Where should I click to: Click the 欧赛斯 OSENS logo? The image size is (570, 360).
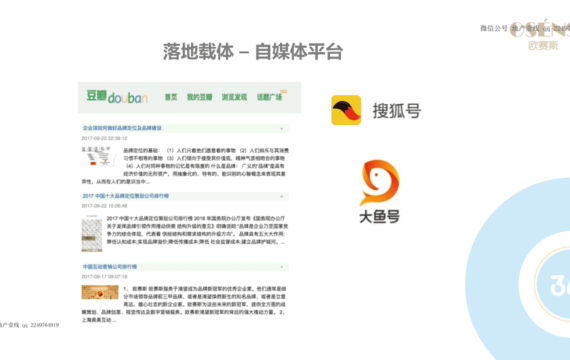(x=542, y=35)
